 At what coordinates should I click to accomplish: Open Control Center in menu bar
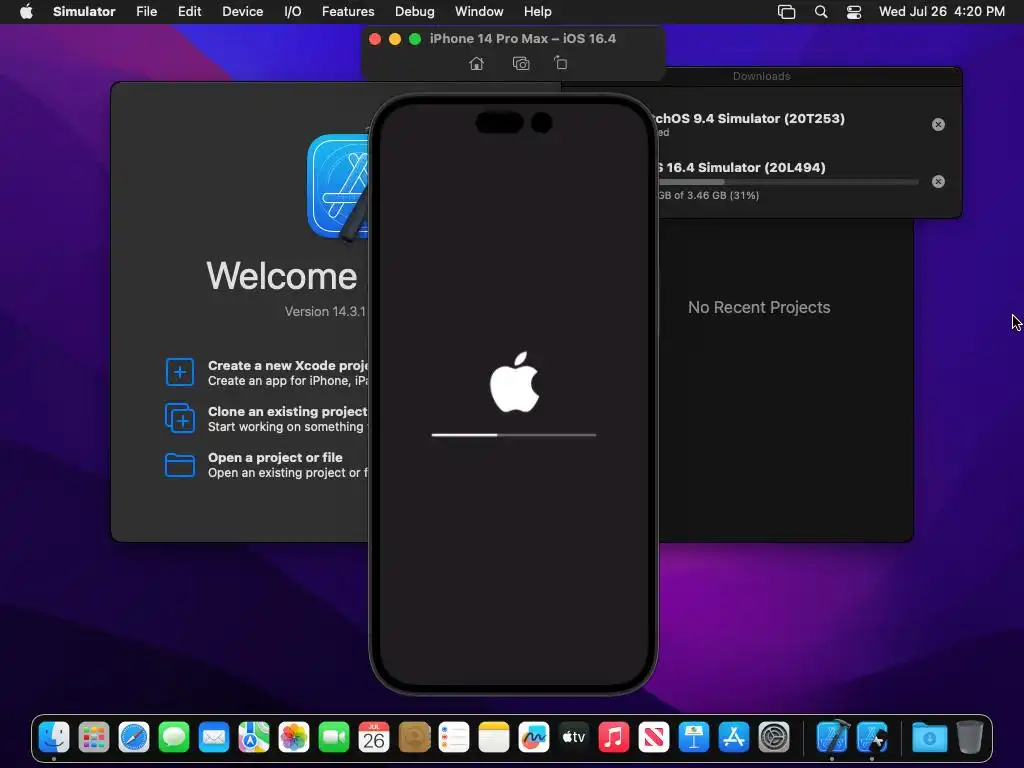pyautogui.click(x=854, y=12)
